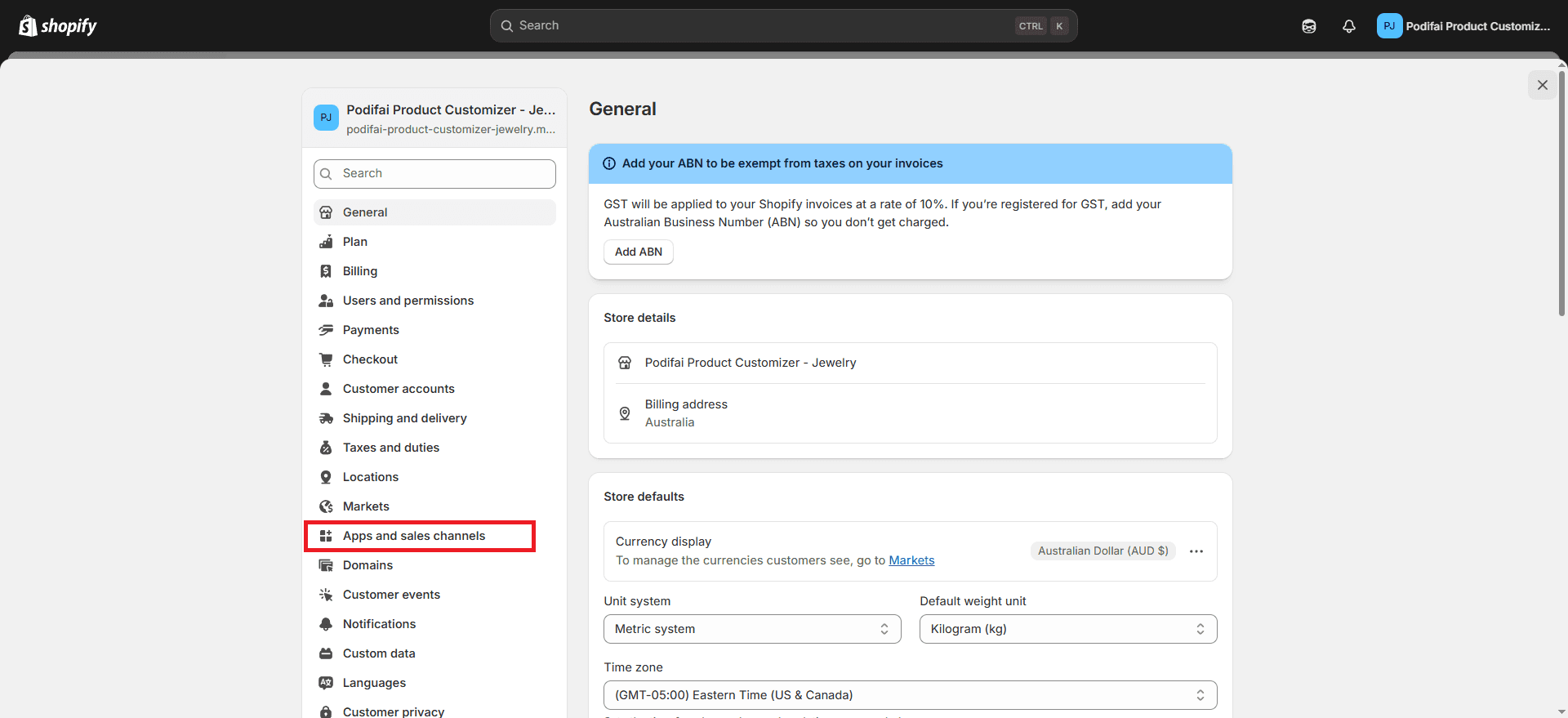The width and height of the screenshot is (1568, 718).
Task: Click the Locations pin icon
Action: 326,477
